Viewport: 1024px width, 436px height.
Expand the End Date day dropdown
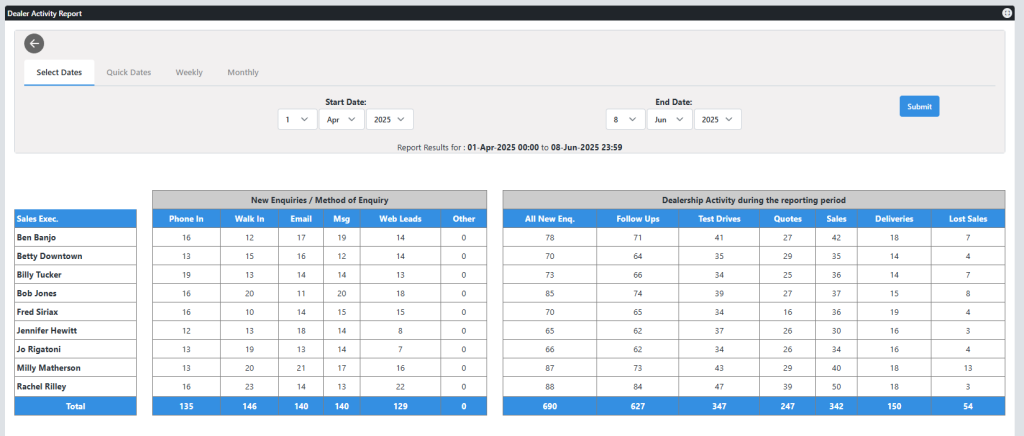click(x=624, y=120)
